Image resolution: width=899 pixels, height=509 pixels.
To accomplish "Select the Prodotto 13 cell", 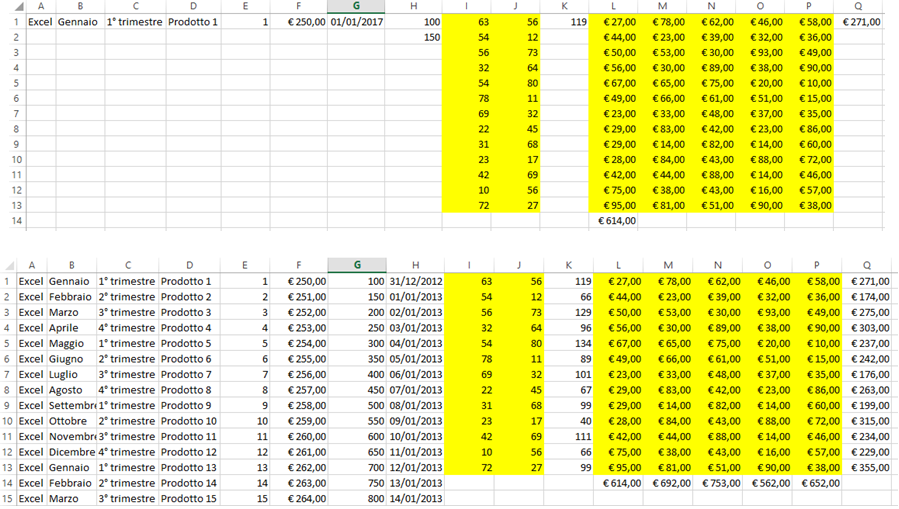I will [189, 467].
